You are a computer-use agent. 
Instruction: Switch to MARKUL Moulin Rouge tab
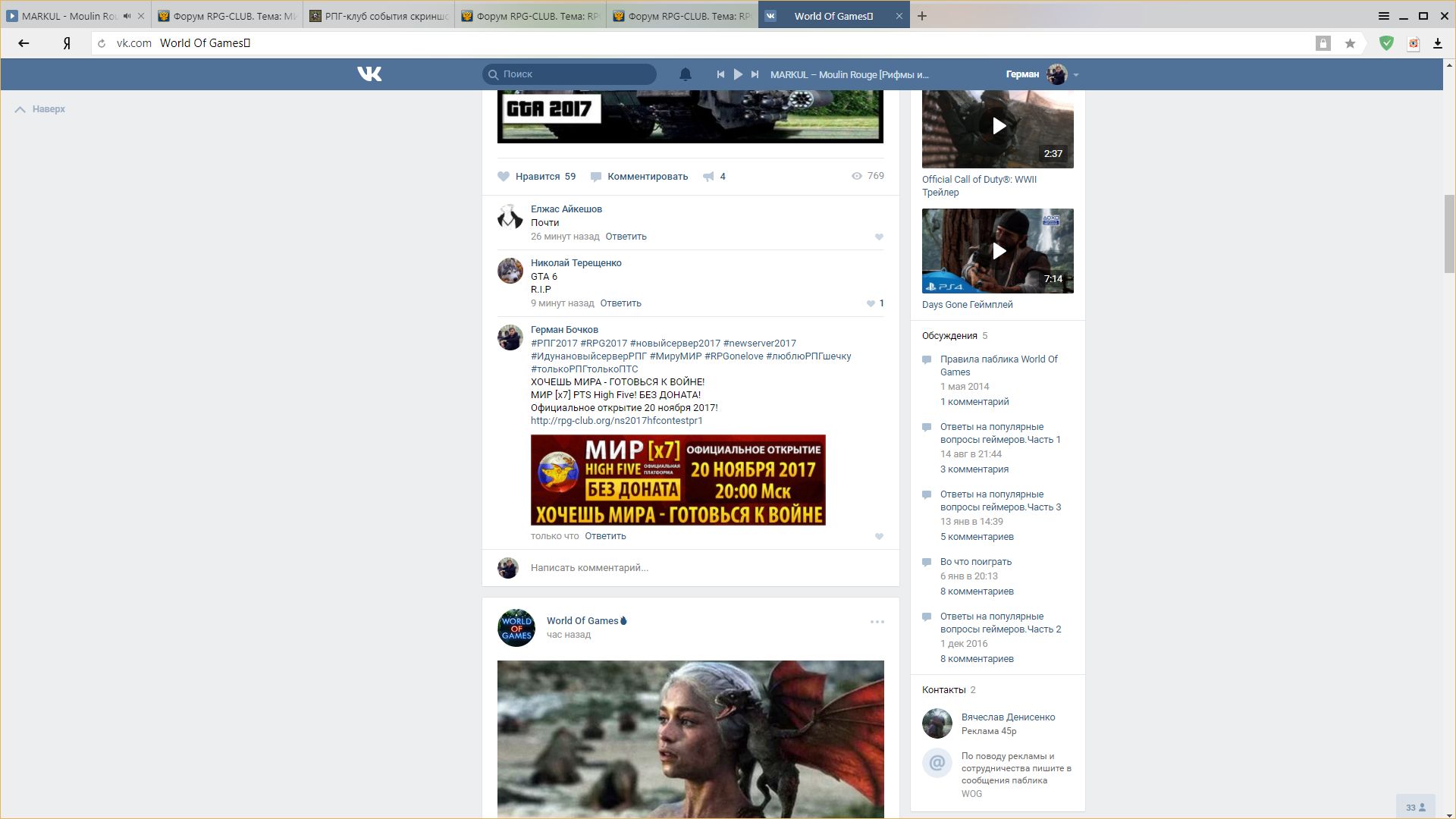tap(68, 16)
